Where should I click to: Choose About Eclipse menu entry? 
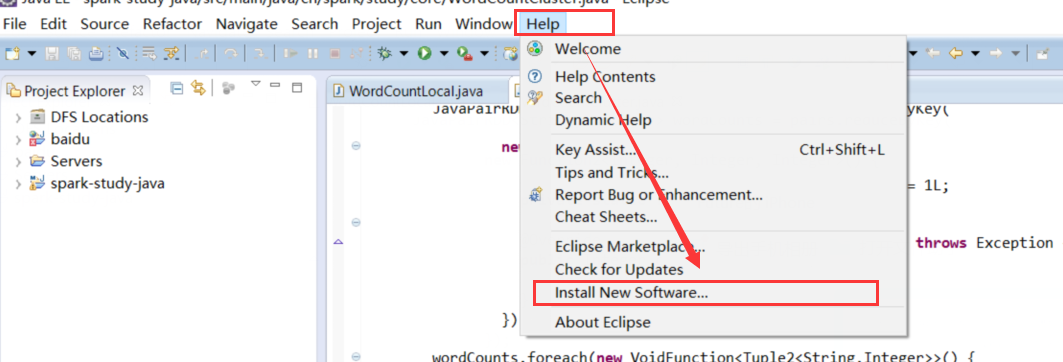pos(602,322)
